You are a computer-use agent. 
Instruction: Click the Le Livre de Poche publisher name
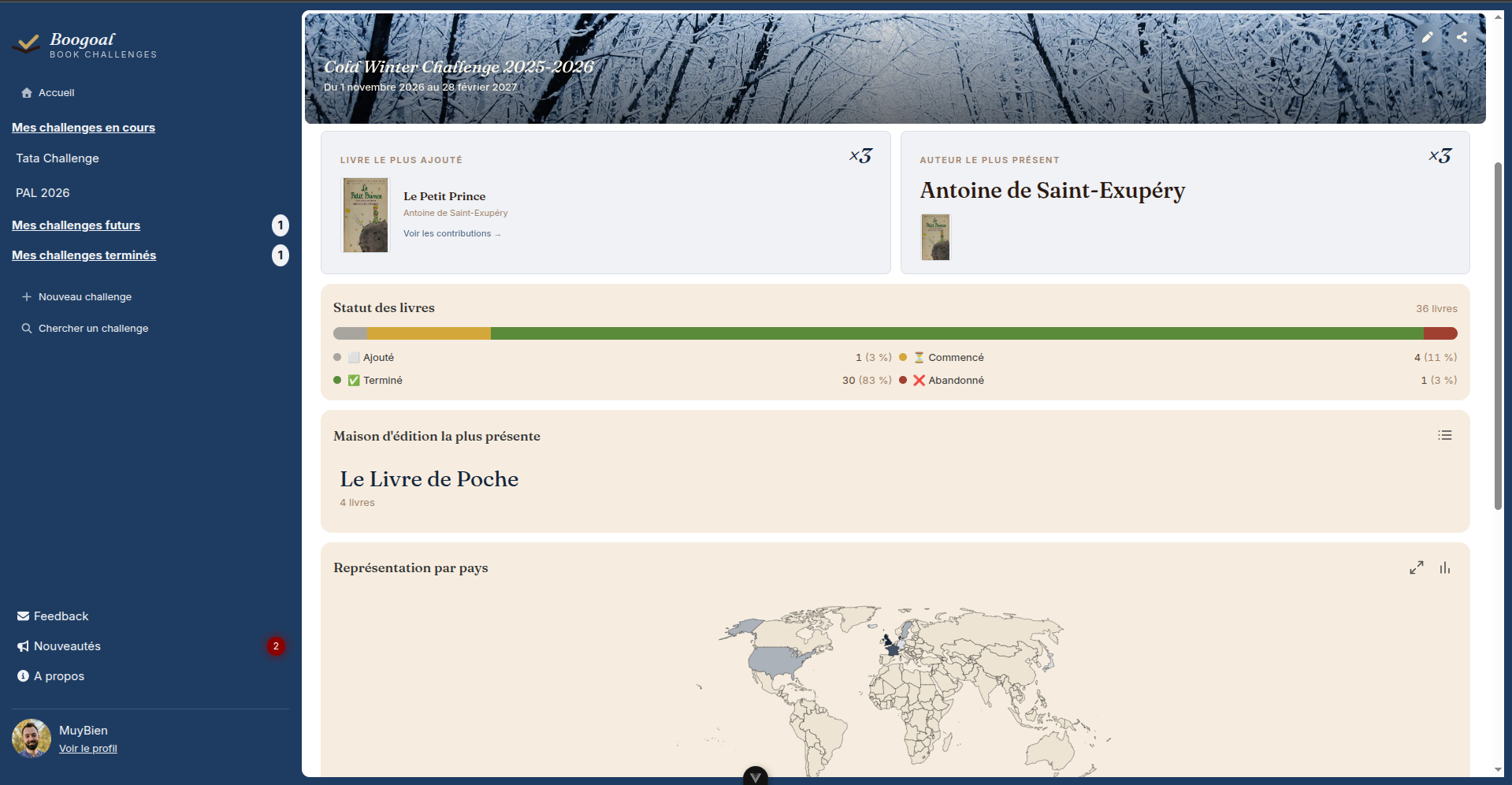pos(429,479)
